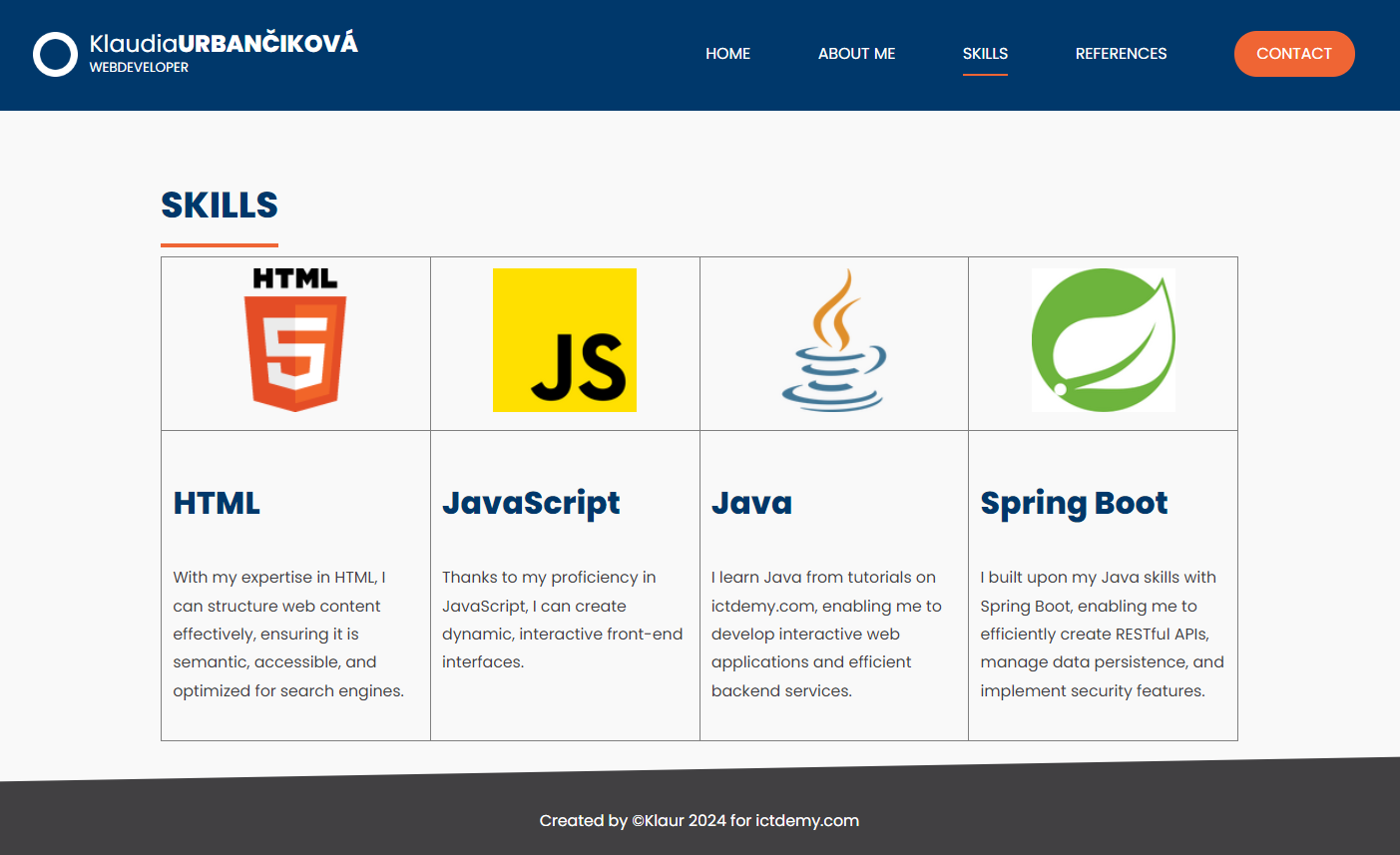1400x855 pixels.
Task: Click the Java coffee cup logo
Action: tap(834, 340)
